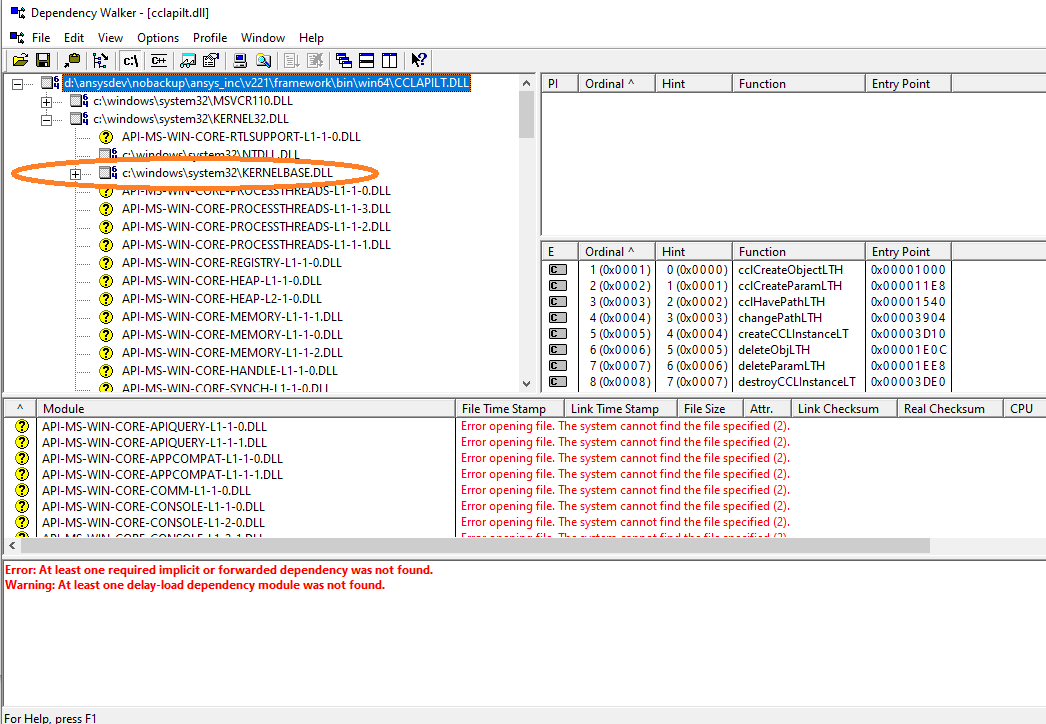
Task: Collapse the KERNEL32.DLL tree node
Action: (x=47, y=120)
